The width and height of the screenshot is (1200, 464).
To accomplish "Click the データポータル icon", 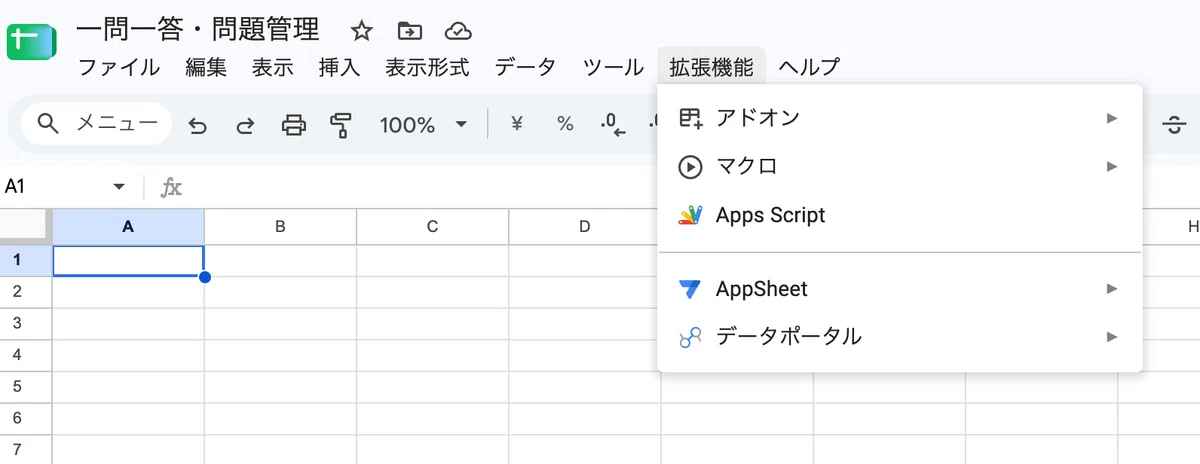I will 690,337.
